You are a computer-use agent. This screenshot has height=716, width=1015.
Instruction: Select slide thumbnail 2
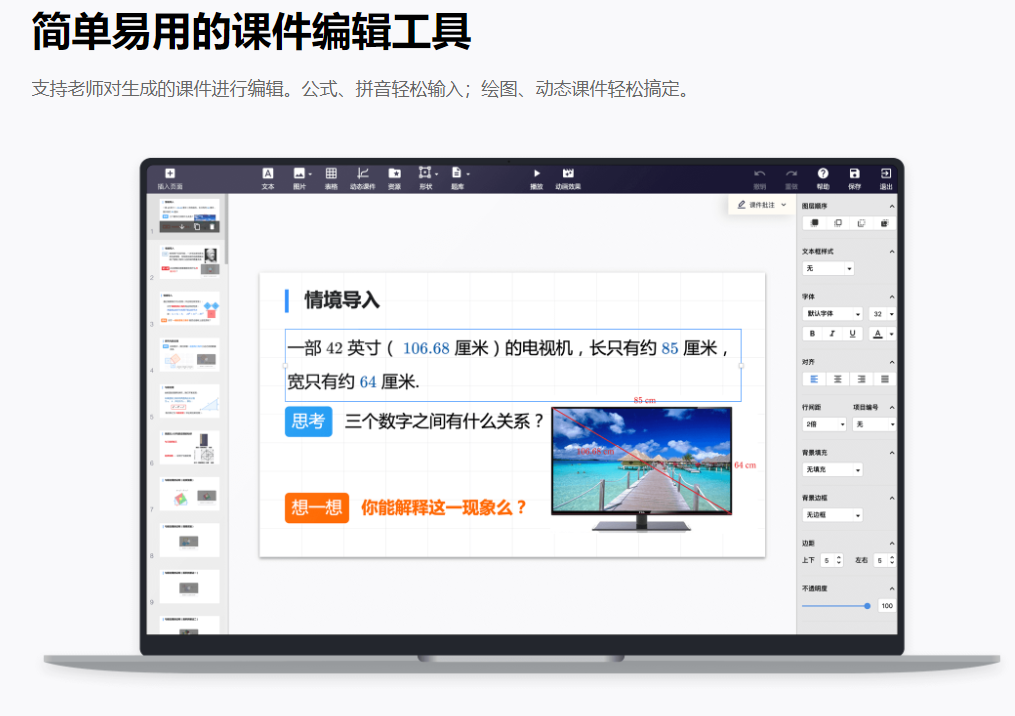coord(190,262)
